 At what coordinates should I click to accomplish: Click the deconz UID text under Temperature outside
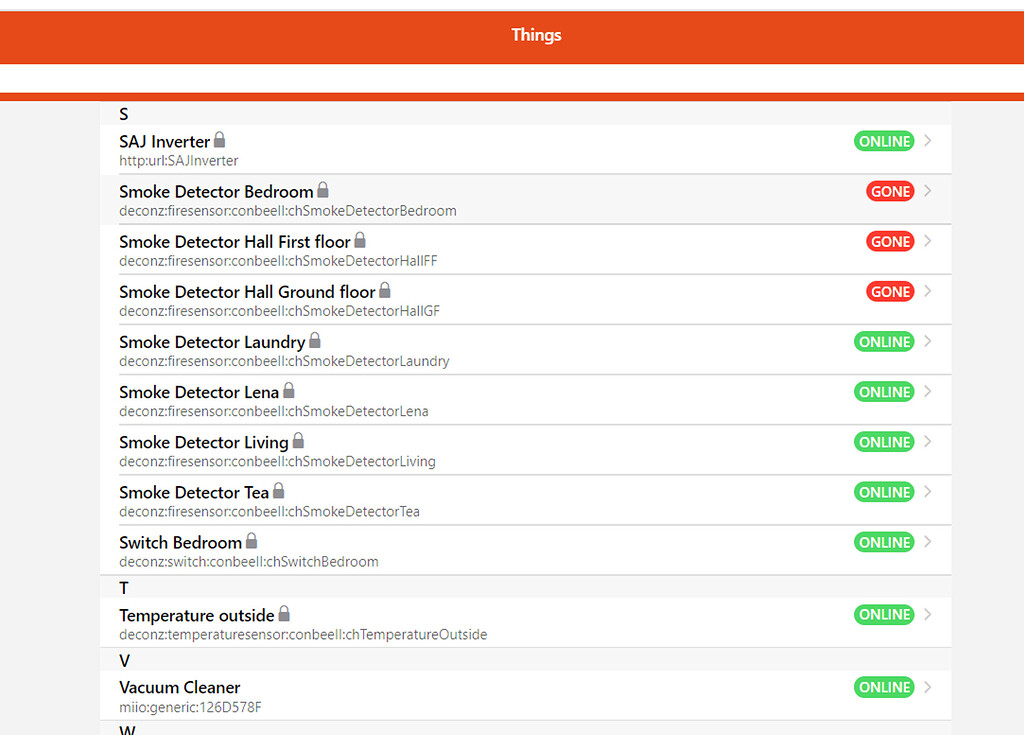[303, 634]
